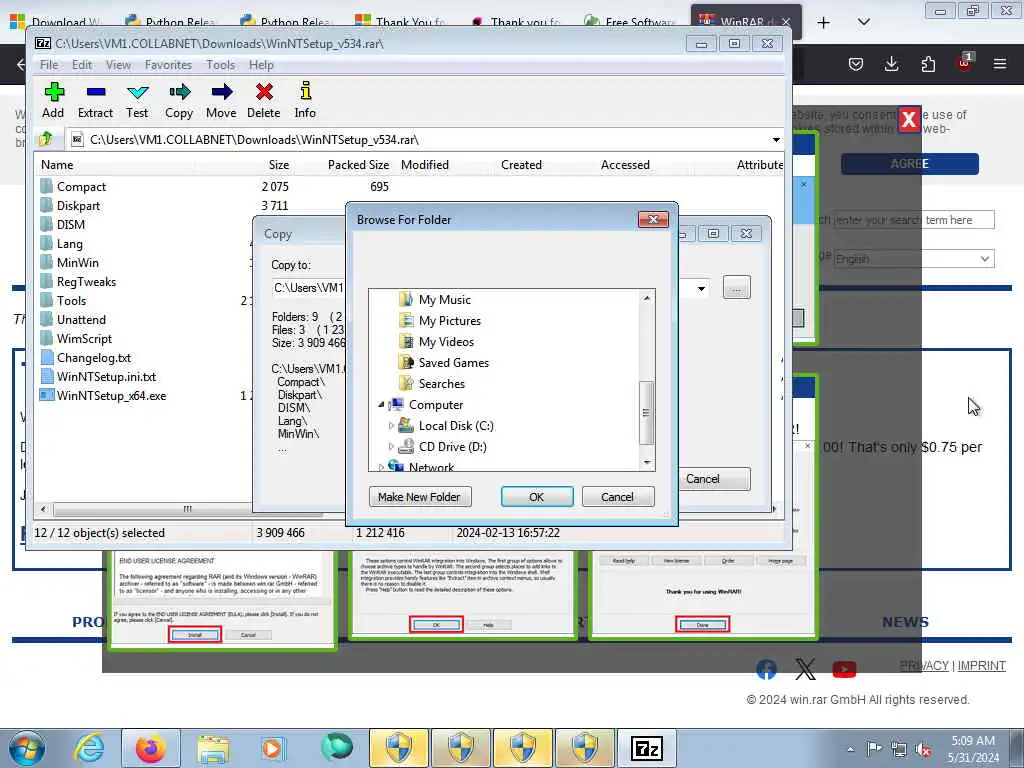Screen dimensions: 1024x768
Task: Sort by the Modified column header
Action: (x=424, y=165)
